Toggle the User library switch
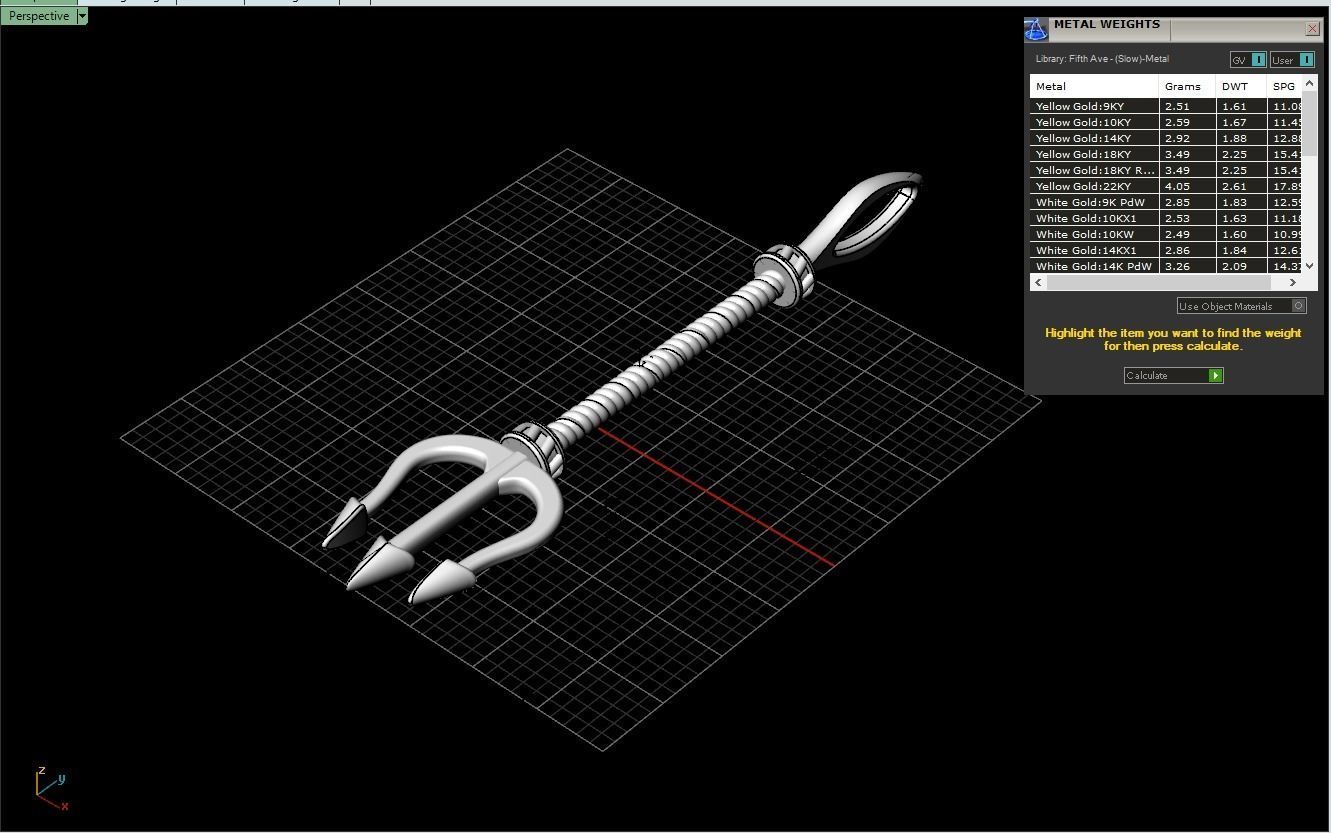1331x833 pixels. pos(1292,60)
